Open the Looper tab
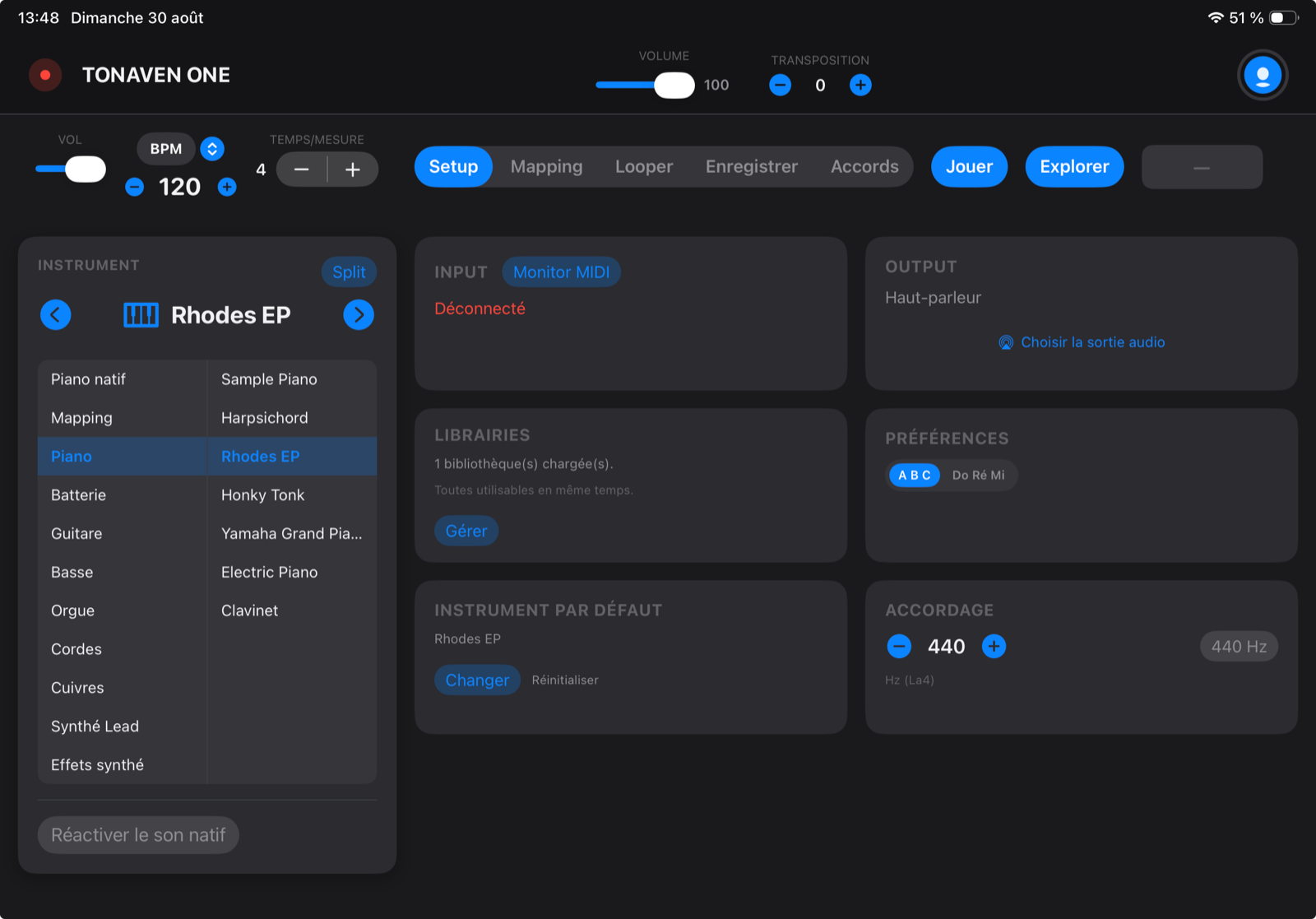This screenshot has height=919, width=1316. click(x=644, y=167)
